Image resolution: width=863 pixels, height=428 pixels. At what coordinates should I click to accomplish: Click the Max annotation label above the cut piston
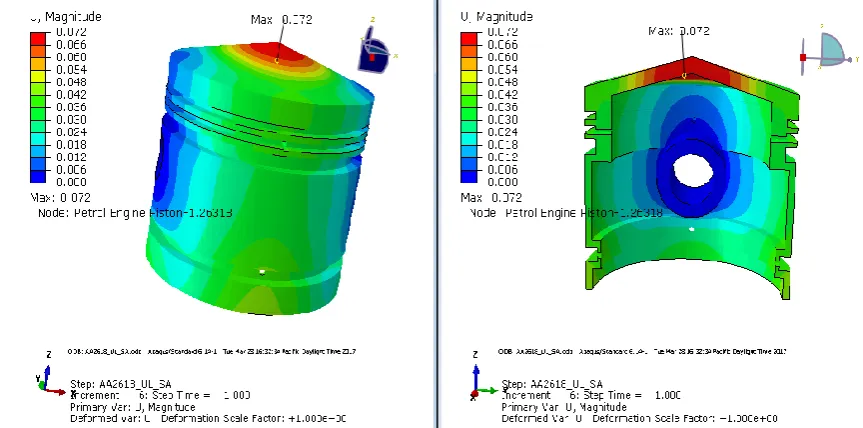[679, 31]
